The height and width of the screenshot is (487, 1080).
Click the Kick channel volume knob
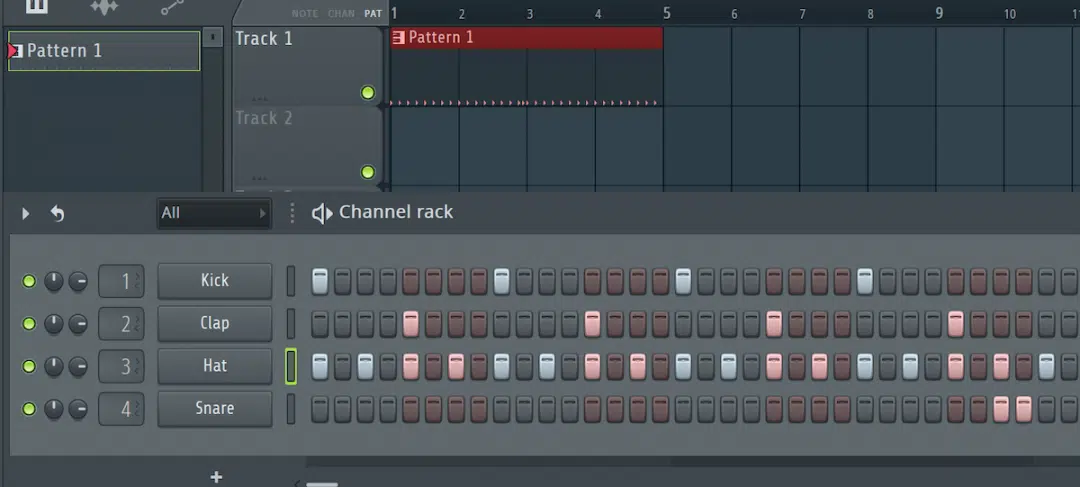tap(79, 281)
